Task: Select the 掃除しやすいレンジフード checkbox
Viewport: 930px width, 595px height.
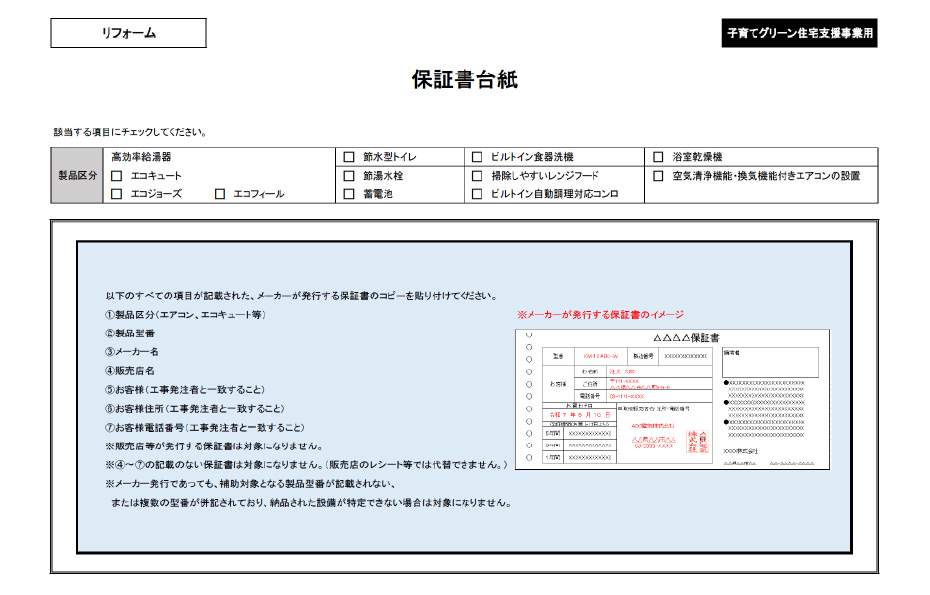Action: 477,176
